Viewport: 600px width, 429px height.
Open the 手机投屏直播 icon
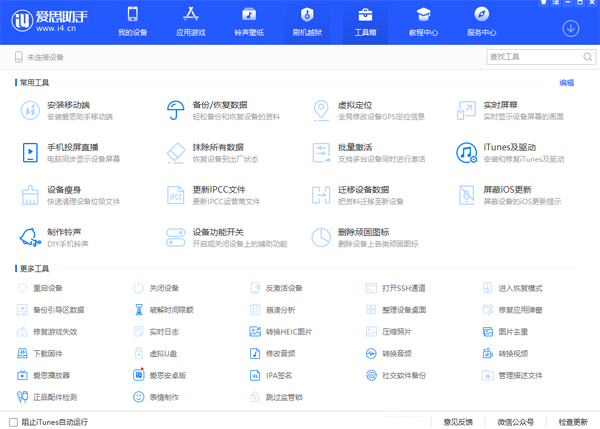click(29, 152)
